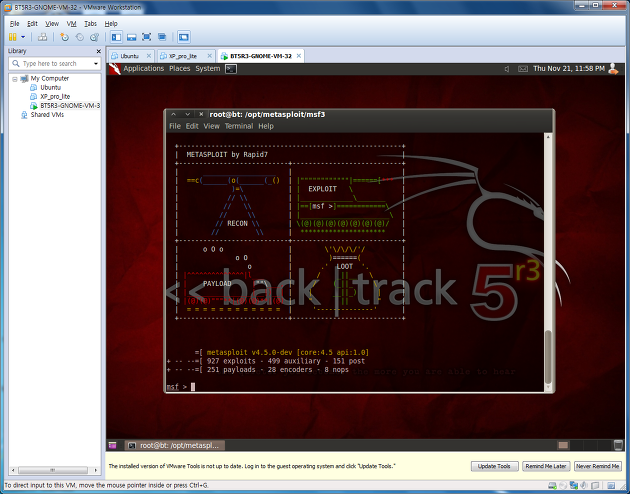
Task: Open terminal window menu caret-up button
Action: 174,114
